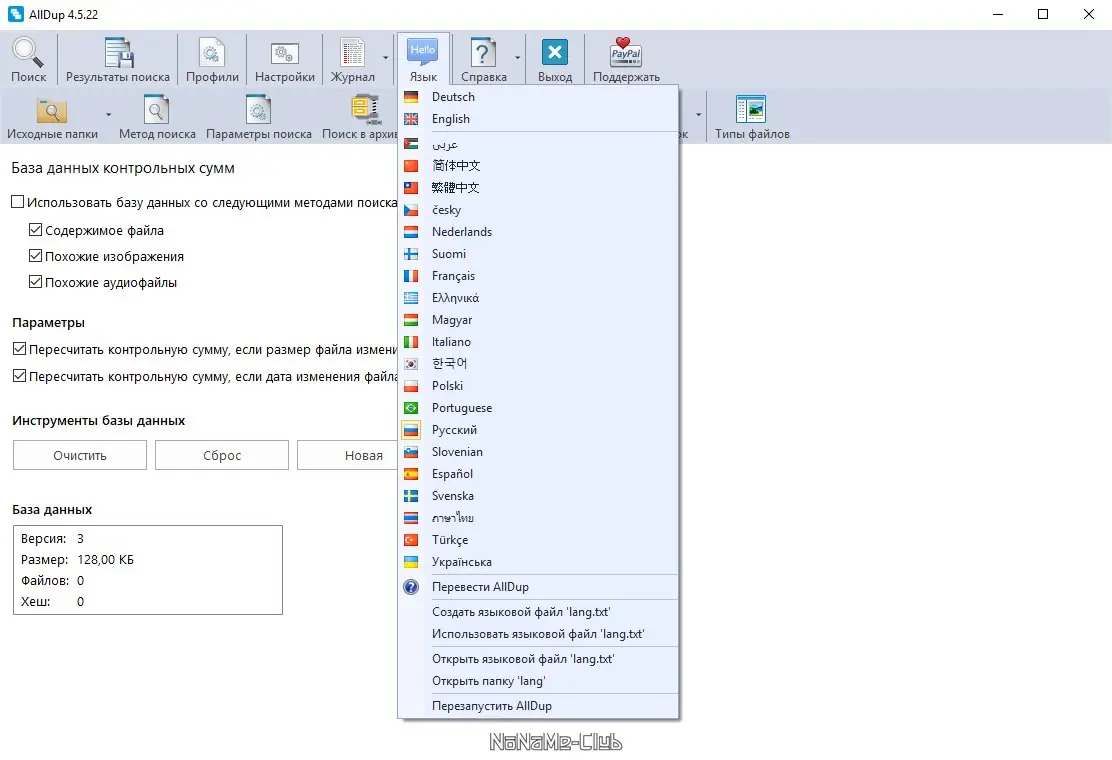This screenshot has width=1112, height=760.
Task: Click the French flag icon next to Français
Action: tap(411, 276)
